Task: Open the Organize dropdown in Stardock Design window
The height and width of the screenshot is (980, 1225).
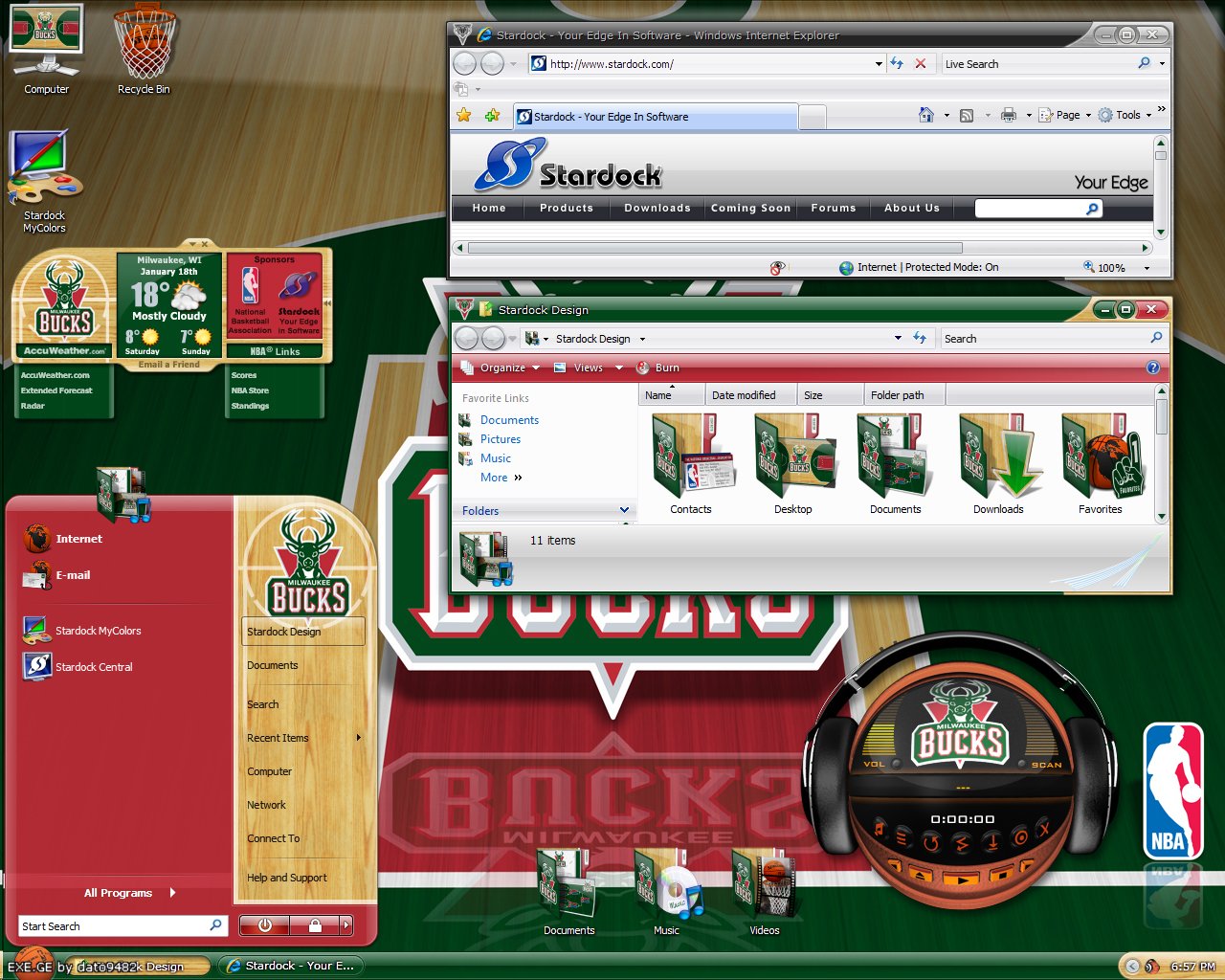Action: coord(500,367)
